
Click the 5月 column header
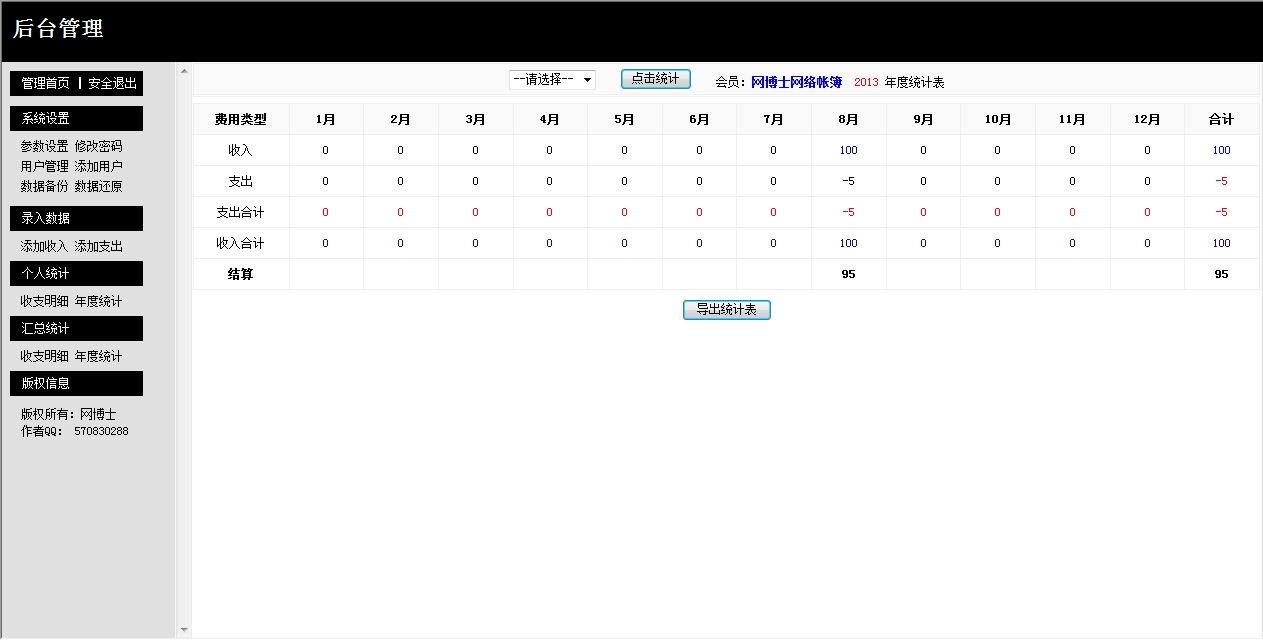point(624,119)
